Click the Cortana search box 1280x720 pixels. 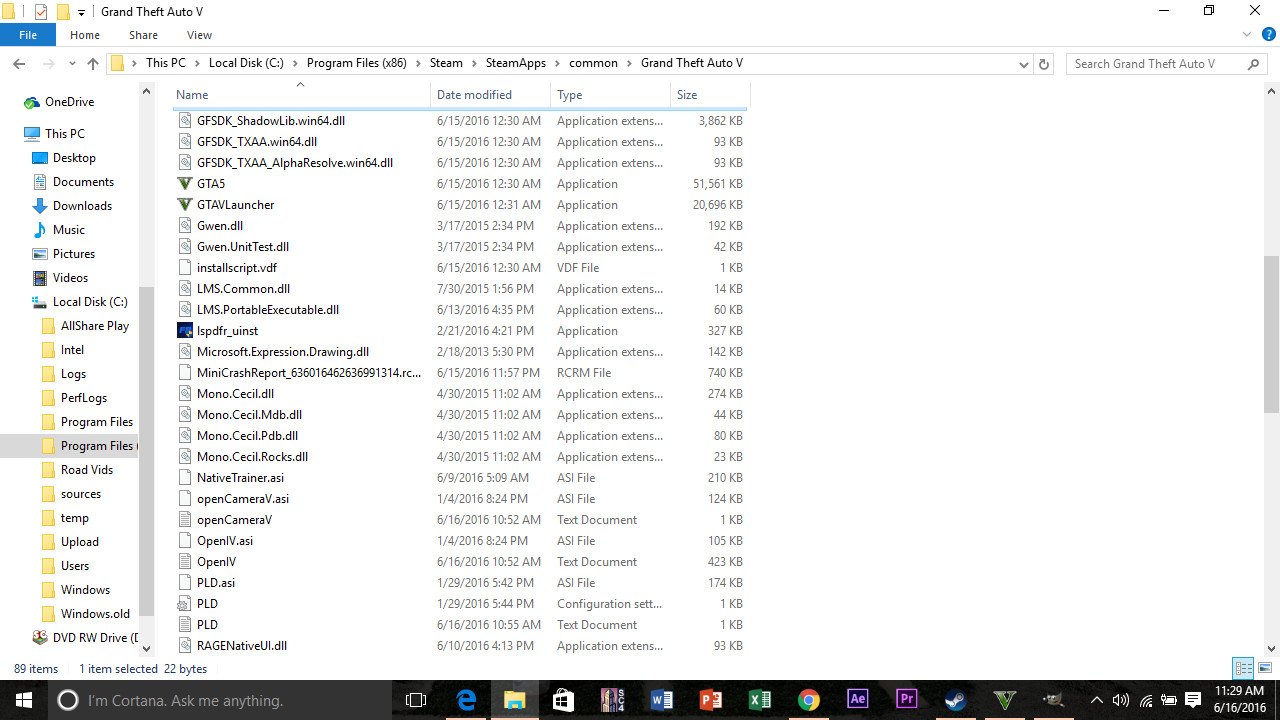pos(220,700)
